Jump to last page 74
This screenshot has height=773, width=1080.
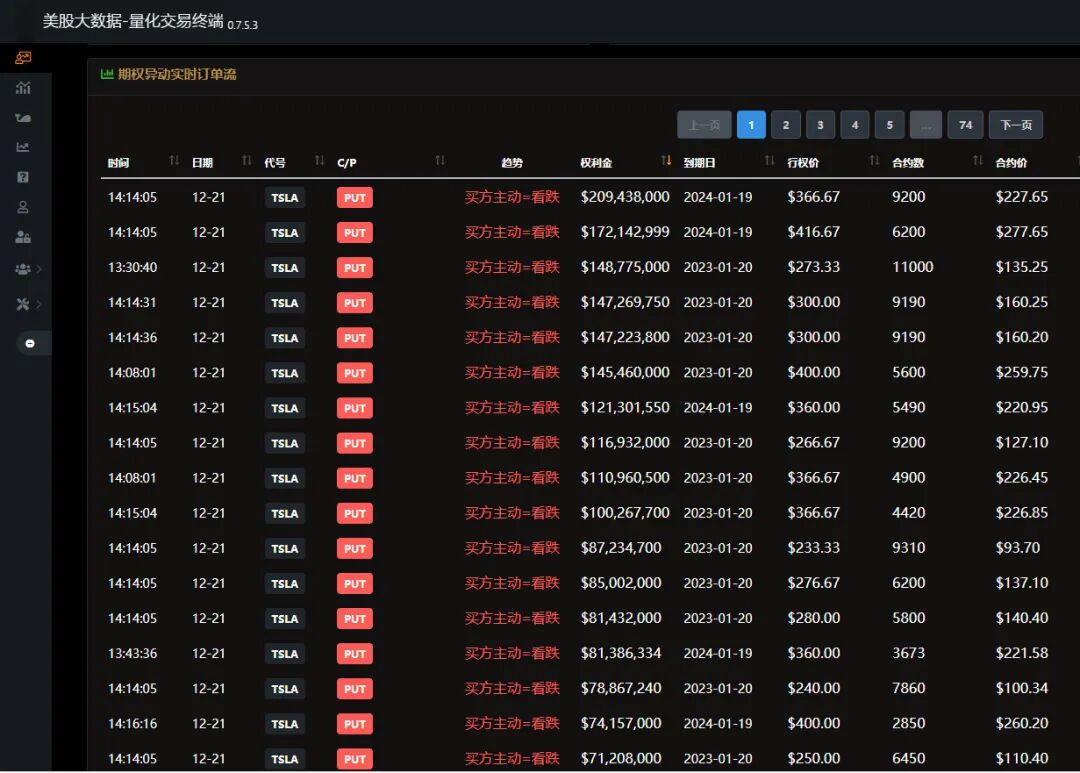point(966,125)
